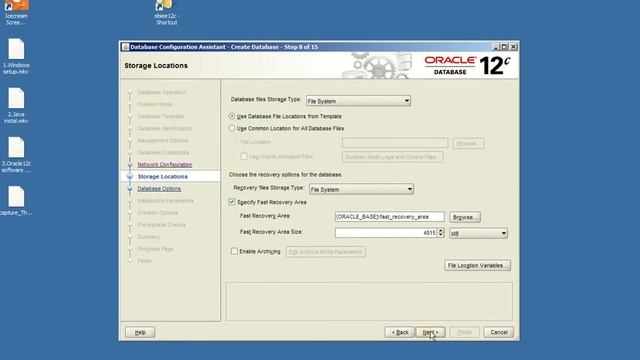
Task: Open the obiee12c Shortcut desktop icon
Action: [167, 12]
